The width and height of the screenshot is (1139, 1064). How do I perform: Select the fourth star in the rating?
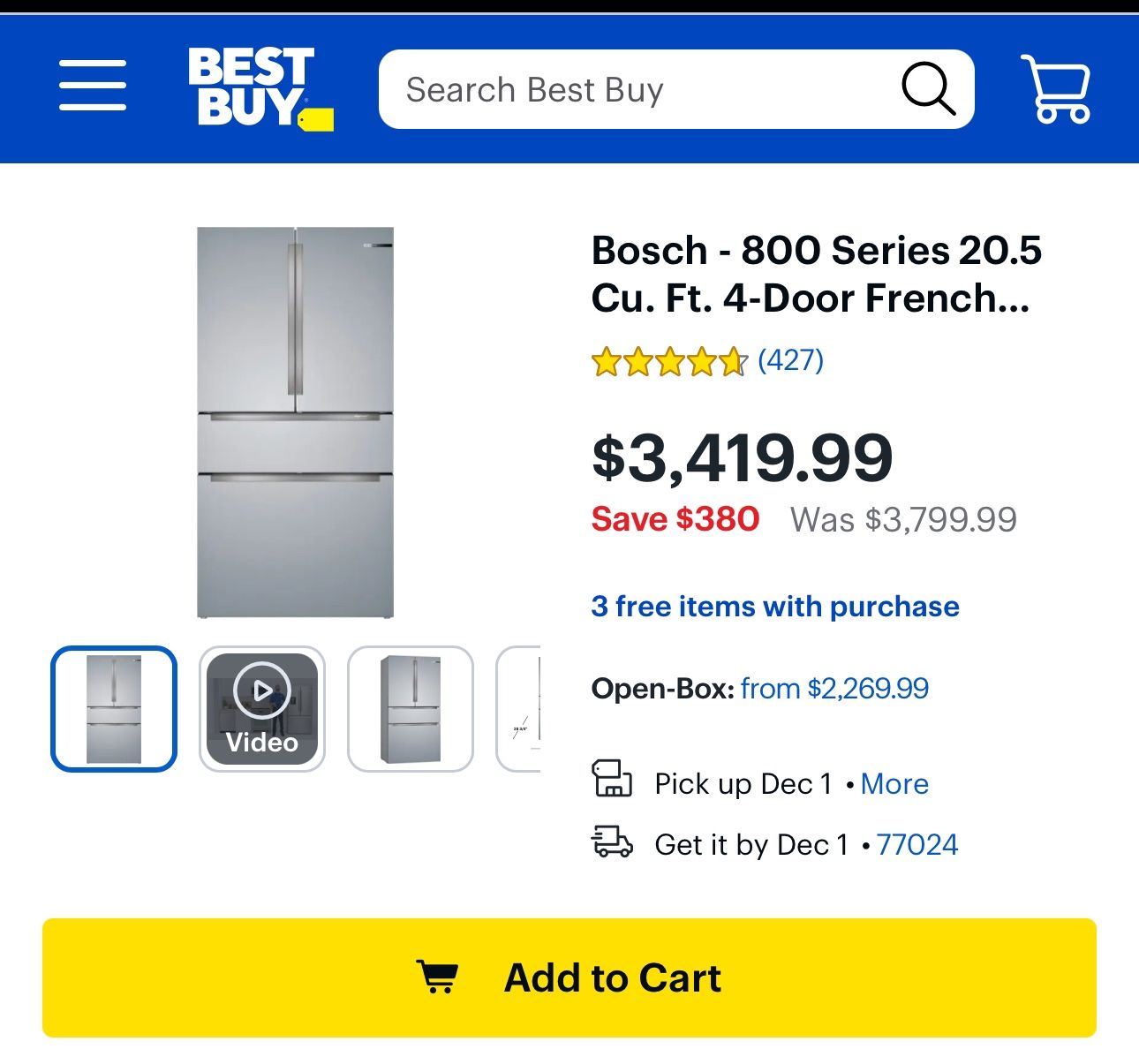701,360
